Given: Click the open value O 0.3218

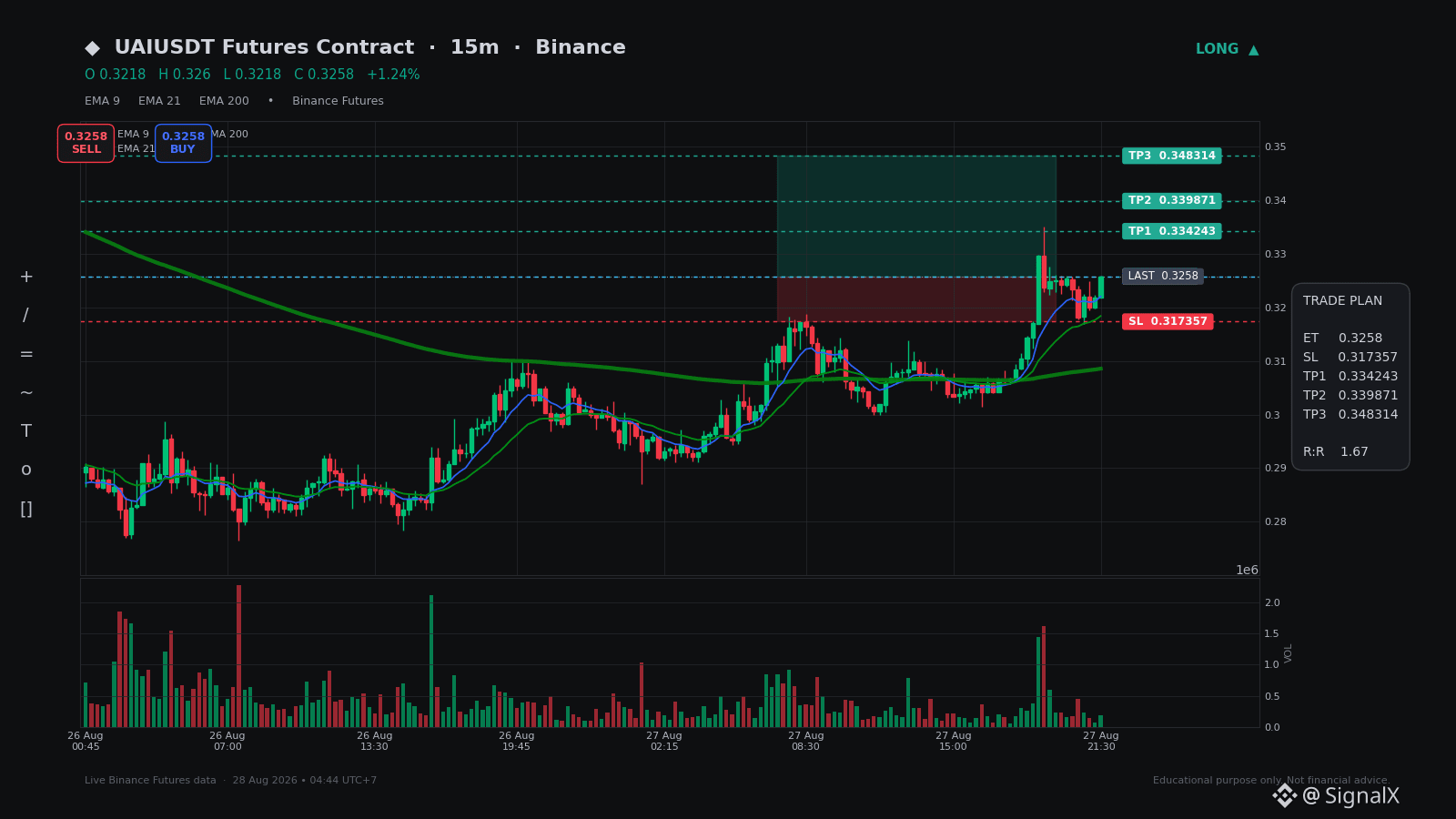Looking at the screenshot, I should point(116,75).
